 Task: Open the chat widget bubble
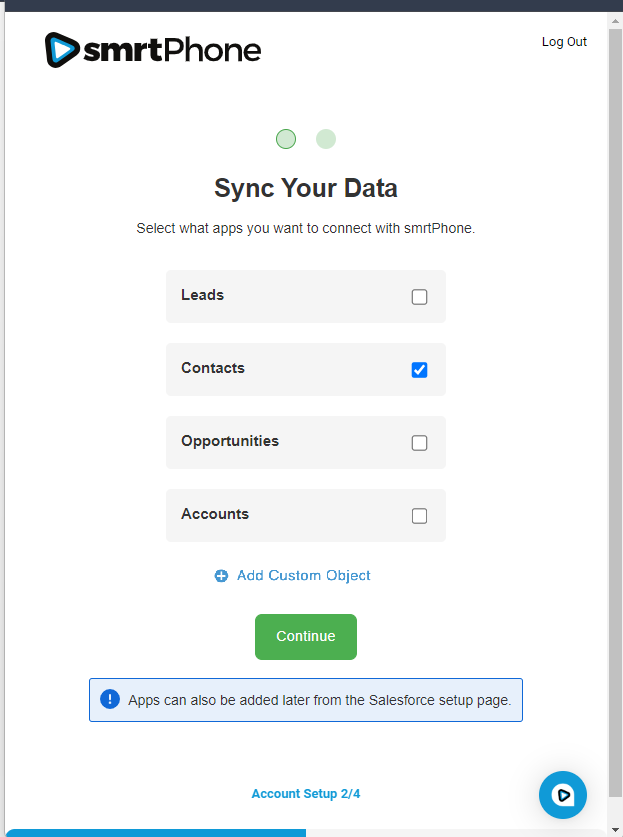point(562,795)
